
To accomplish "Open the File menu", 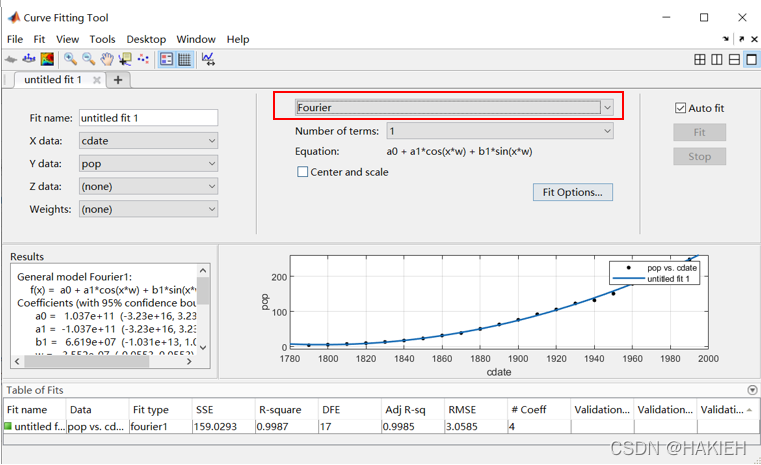I will 15,39.
